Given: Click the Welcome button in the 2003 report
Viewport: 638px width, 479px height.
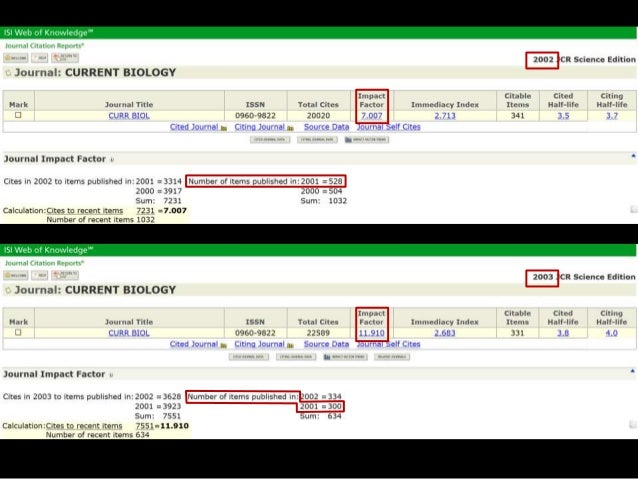Looking at the screenshot, I should tap(16, 275).
